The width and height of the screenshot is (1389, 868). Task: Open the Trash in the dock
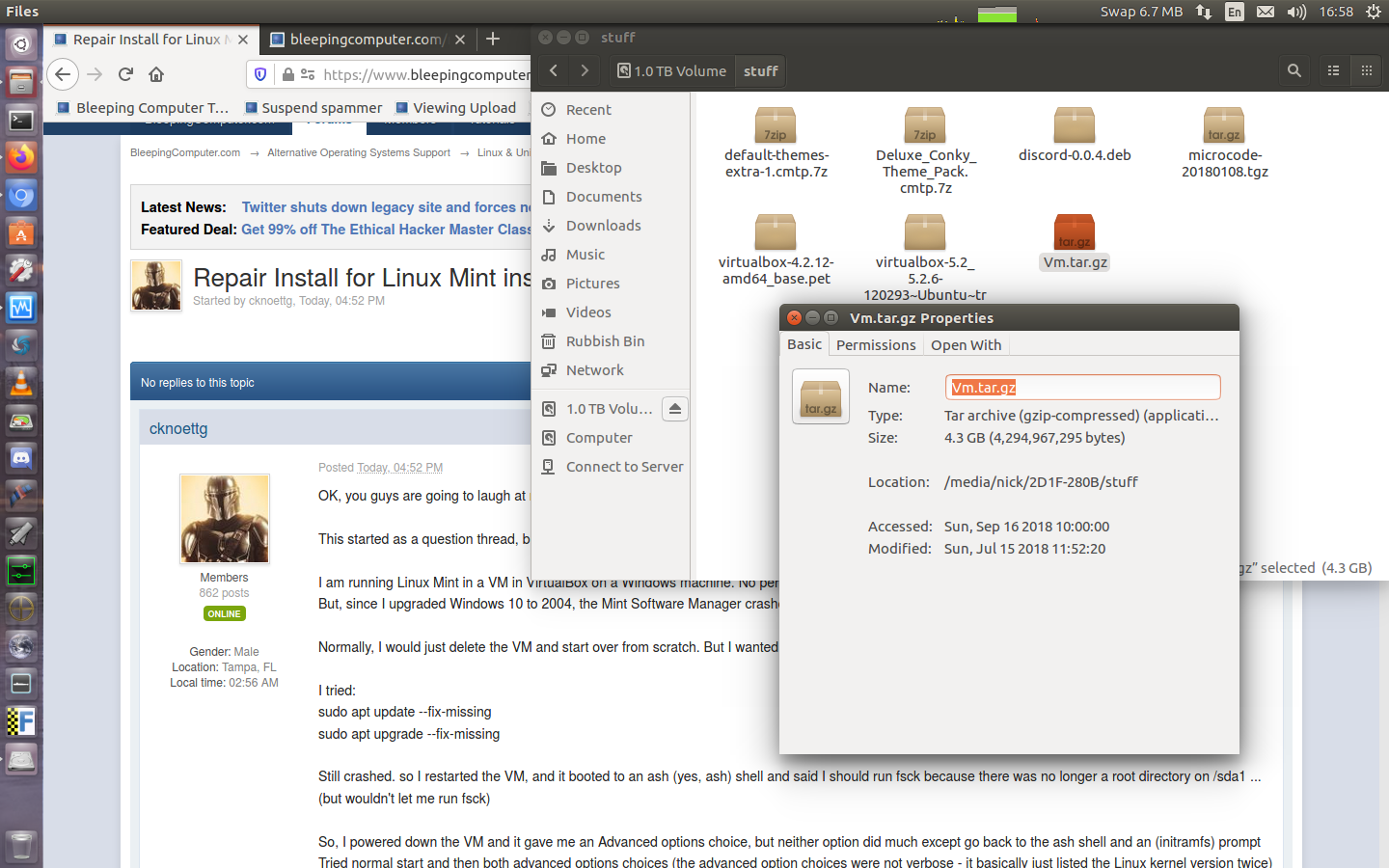pos(21,847)
